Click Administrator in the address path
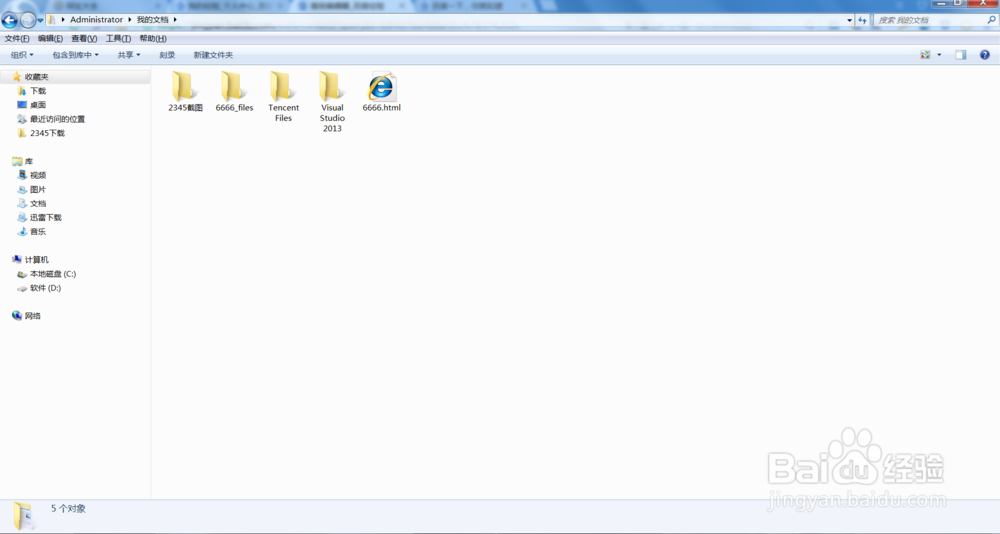1000x534 pixels. pyautogui.click(x=96, y=20)
